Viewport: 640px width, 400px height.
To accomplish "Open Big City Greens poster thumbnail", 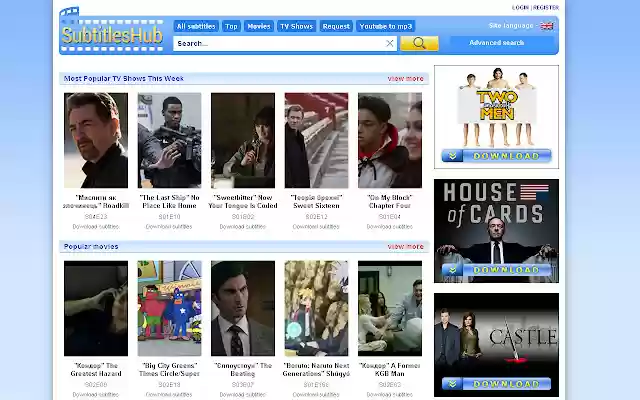I will 169,309.
